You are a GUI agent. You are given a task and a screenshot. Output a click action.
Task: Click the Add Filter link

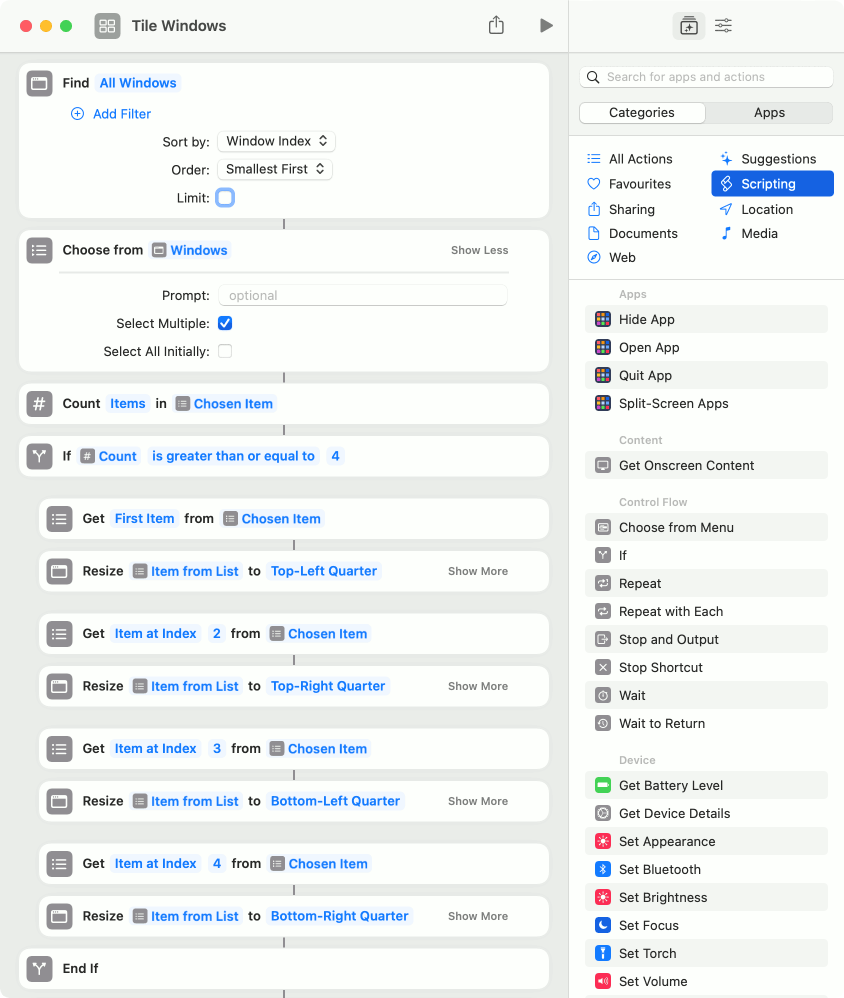tap(121, 114)
